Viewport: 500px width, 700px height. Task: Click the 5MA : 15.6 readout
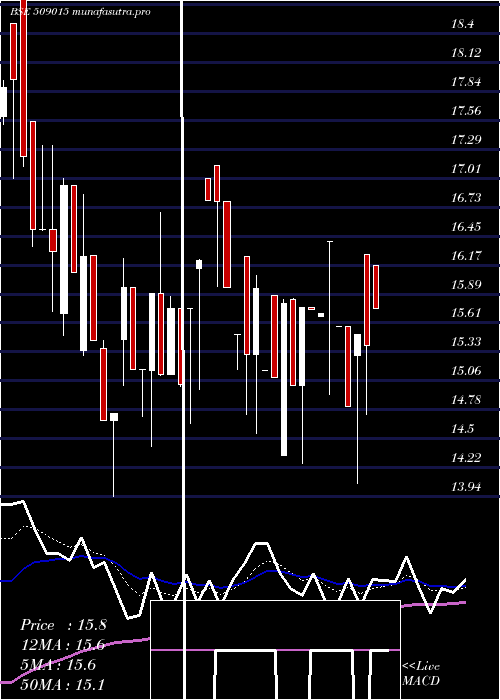click(x=58, y=665)
